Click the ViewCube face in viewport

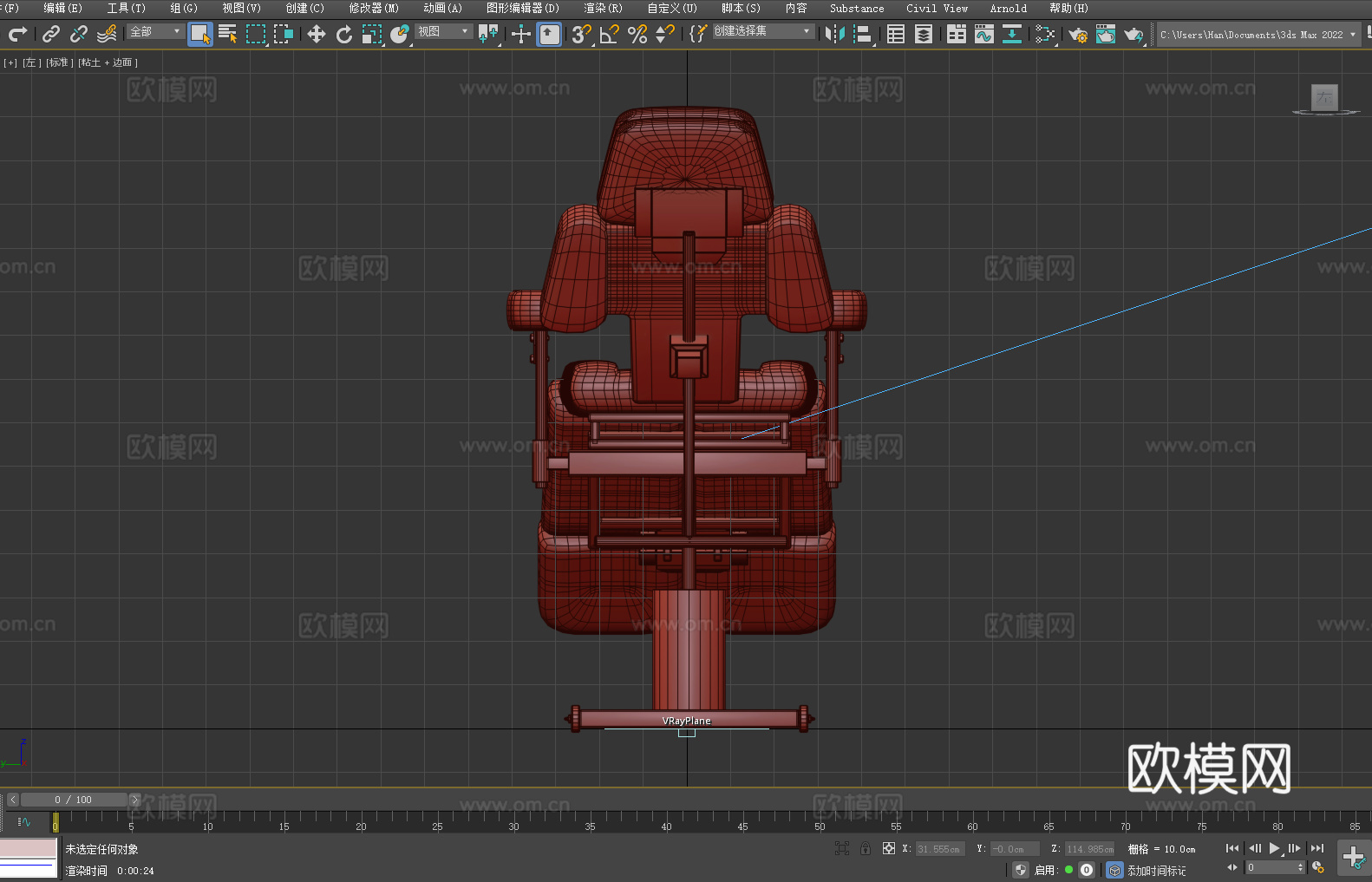pyautogui.click(x=1324, y=97)
